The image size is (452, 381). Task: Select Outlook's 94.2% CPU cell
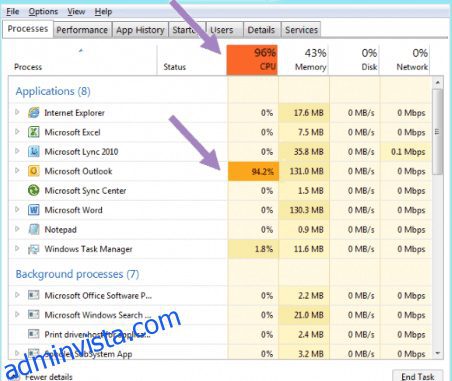tap(253, 171)
